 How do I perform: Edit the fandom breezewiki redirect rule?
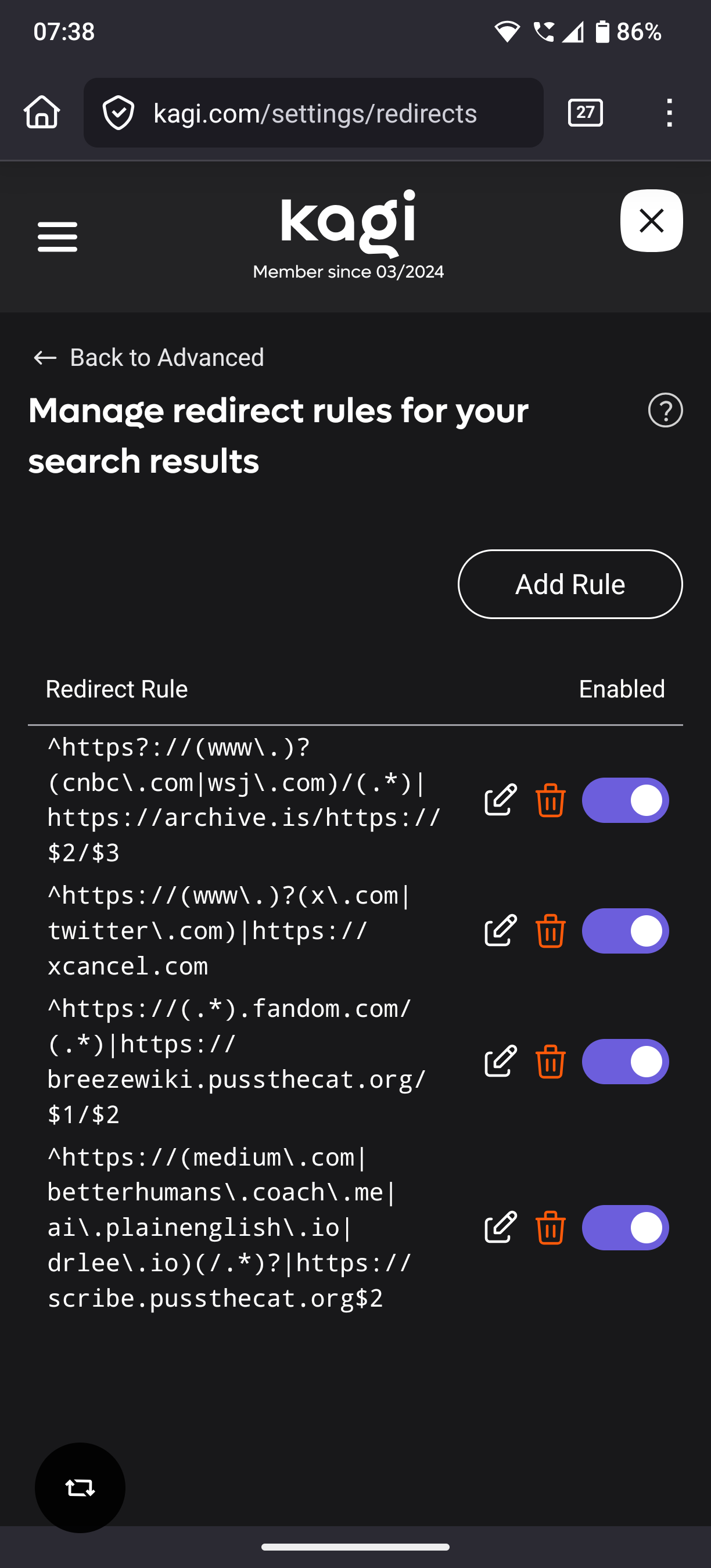click(500, 1061)
